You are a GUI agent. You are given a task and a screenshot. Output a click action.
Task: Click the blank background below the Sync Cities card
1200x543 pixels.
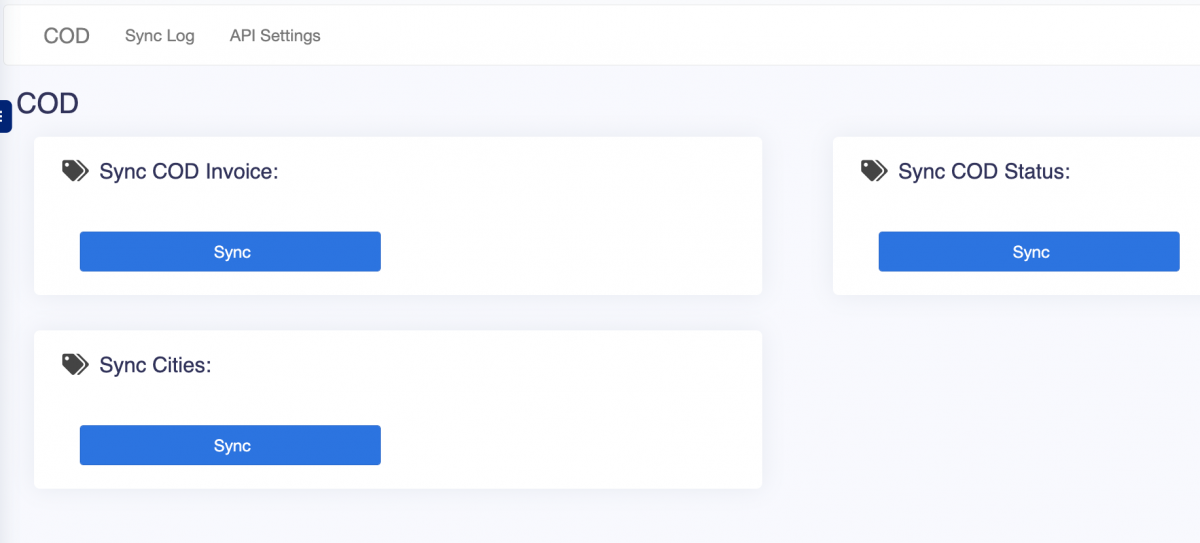click(x=400, y=516)
